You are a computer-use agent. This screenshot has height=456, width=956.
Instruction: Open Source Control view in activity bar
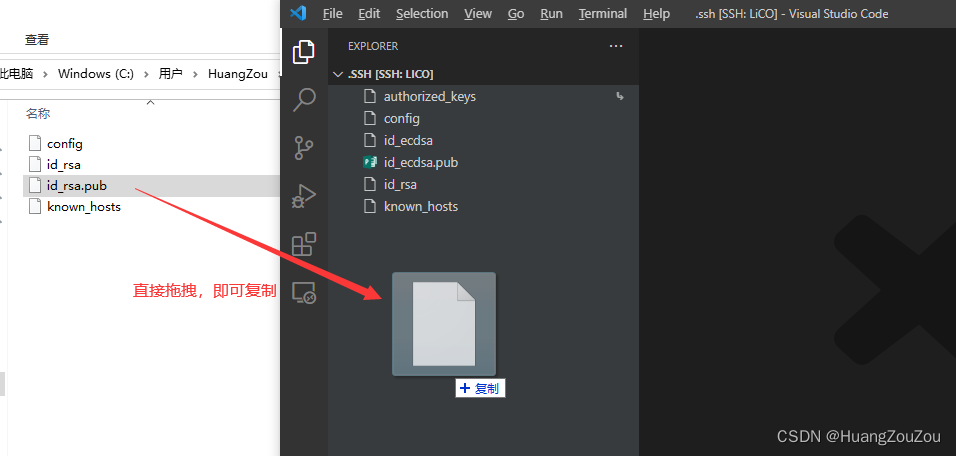tap(304, 148)
